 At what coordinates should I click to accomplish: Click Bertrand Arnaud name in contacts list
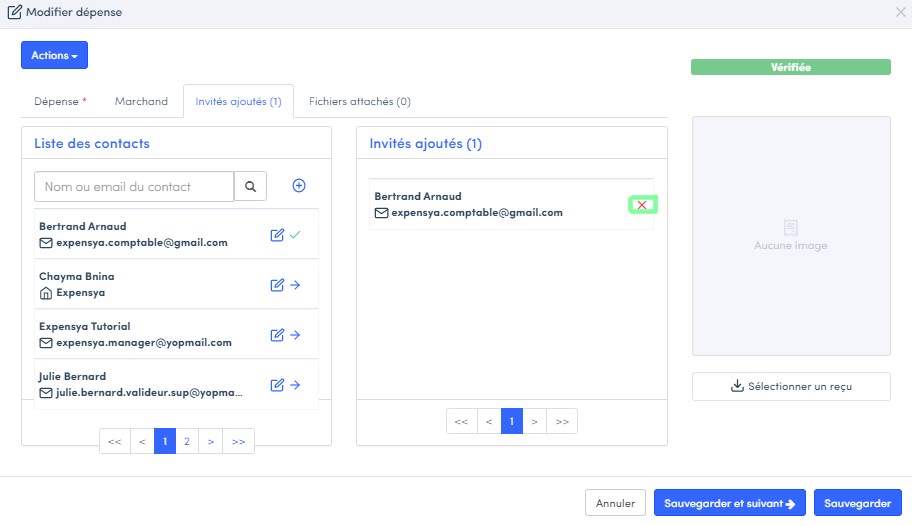(83, 226)
